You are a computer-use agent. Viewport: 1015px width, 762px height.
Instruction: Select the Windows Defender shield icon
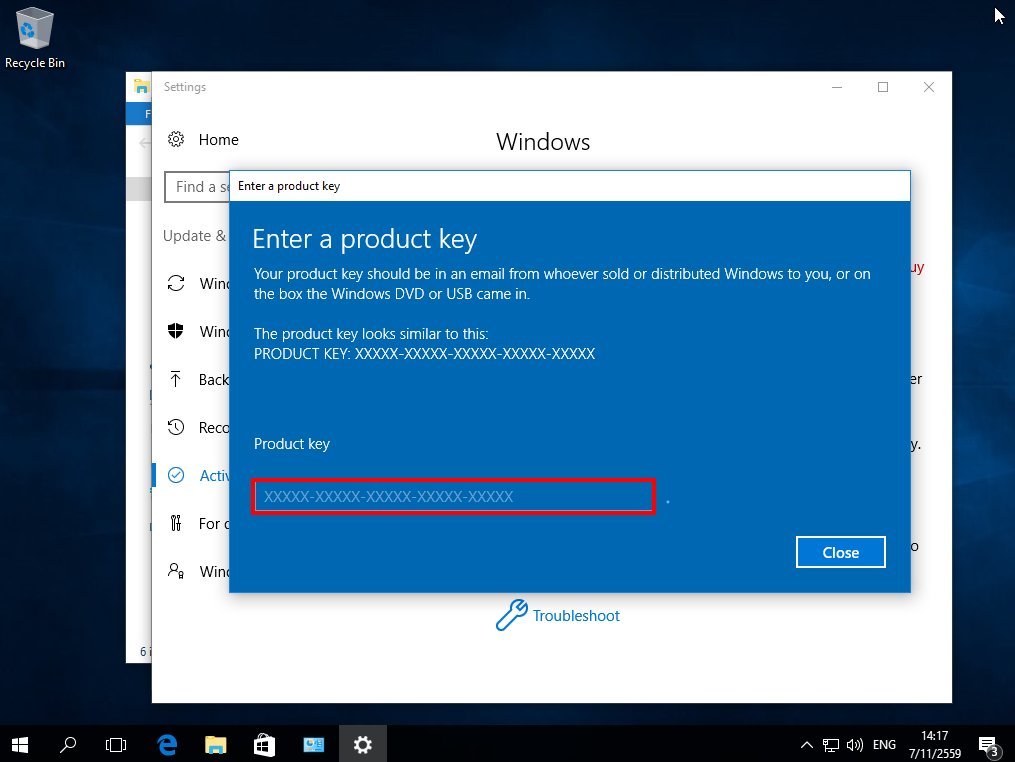click(175, 331)
